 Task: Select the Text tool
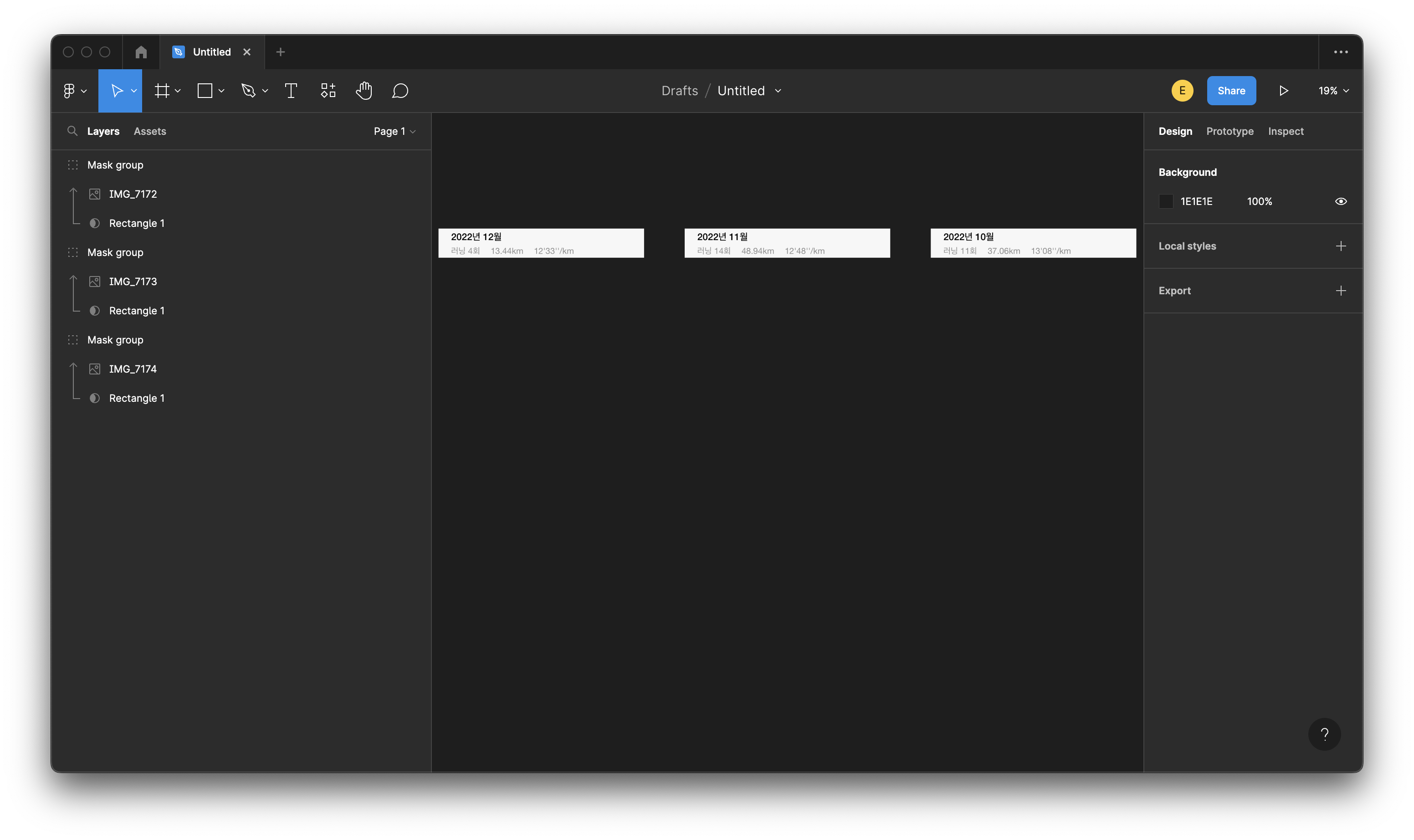[x=291, y=91]
